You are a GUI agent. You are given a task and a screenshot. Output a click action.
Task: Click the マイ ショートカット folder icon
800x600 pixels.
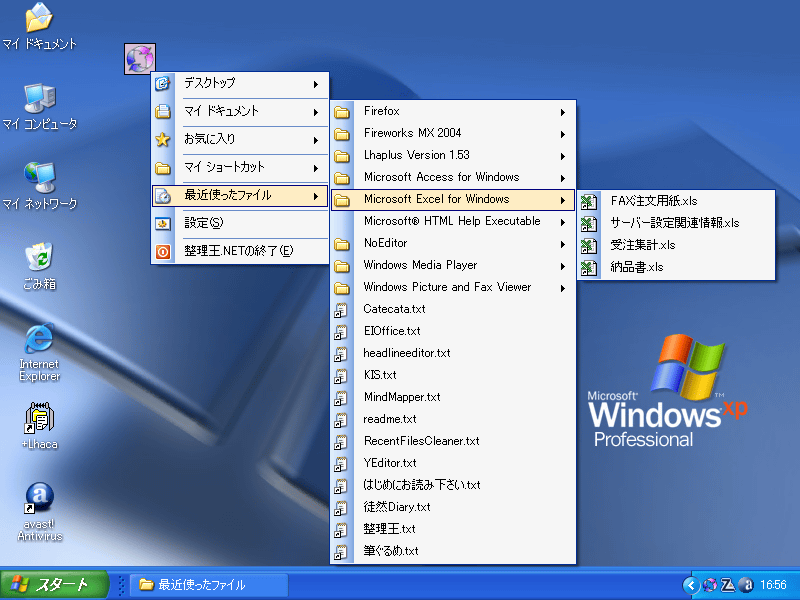click(163, 167)
